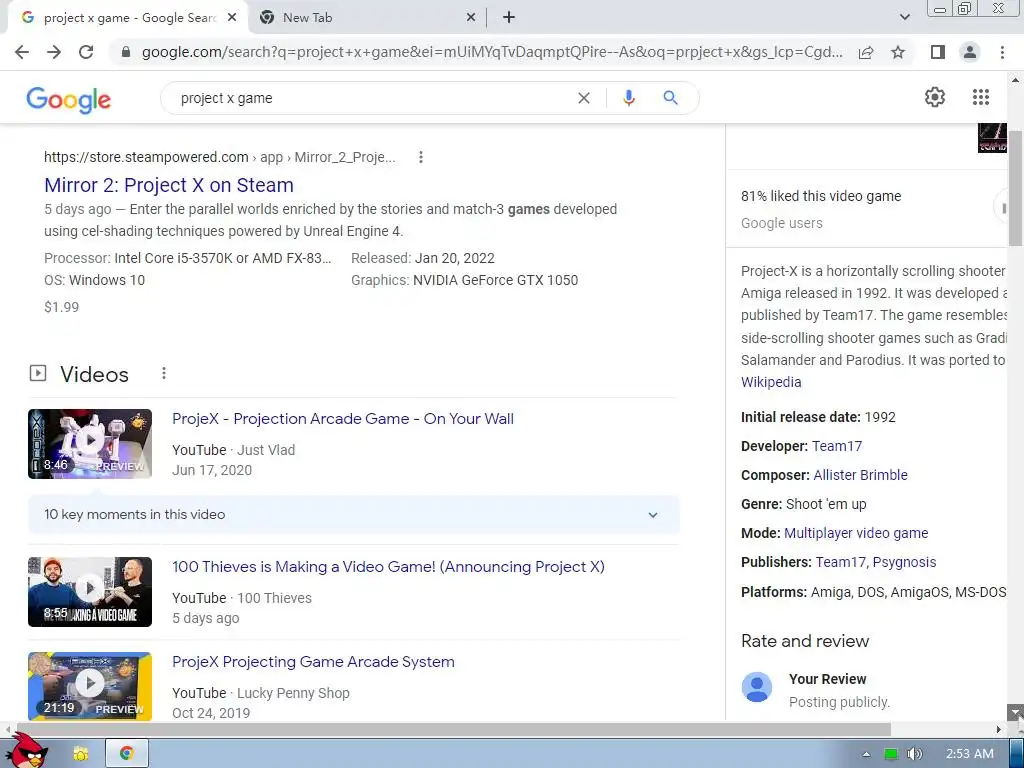
Task: Open the green network tray icon
Action: point(891,754)
